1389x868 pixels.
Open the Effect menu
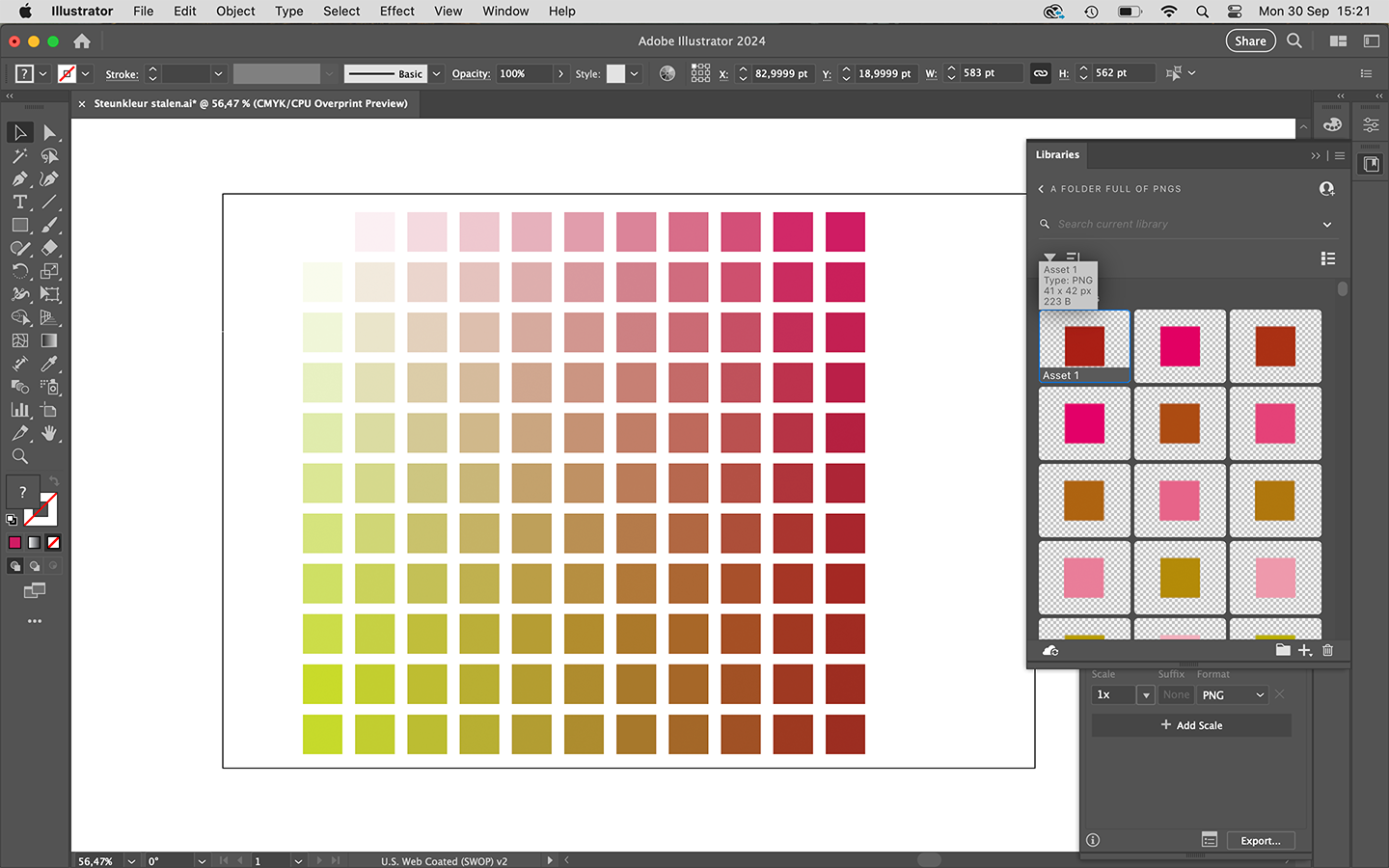pyautogui.click(x=396, y=11)
